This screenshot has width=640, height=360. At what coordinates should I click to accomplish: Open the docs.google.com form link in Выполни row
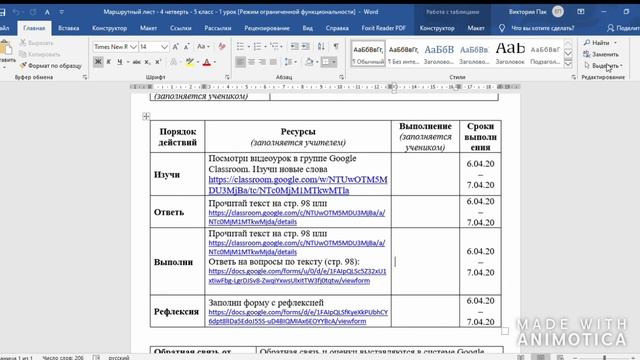pyautogui.click(x=297, y=276)
